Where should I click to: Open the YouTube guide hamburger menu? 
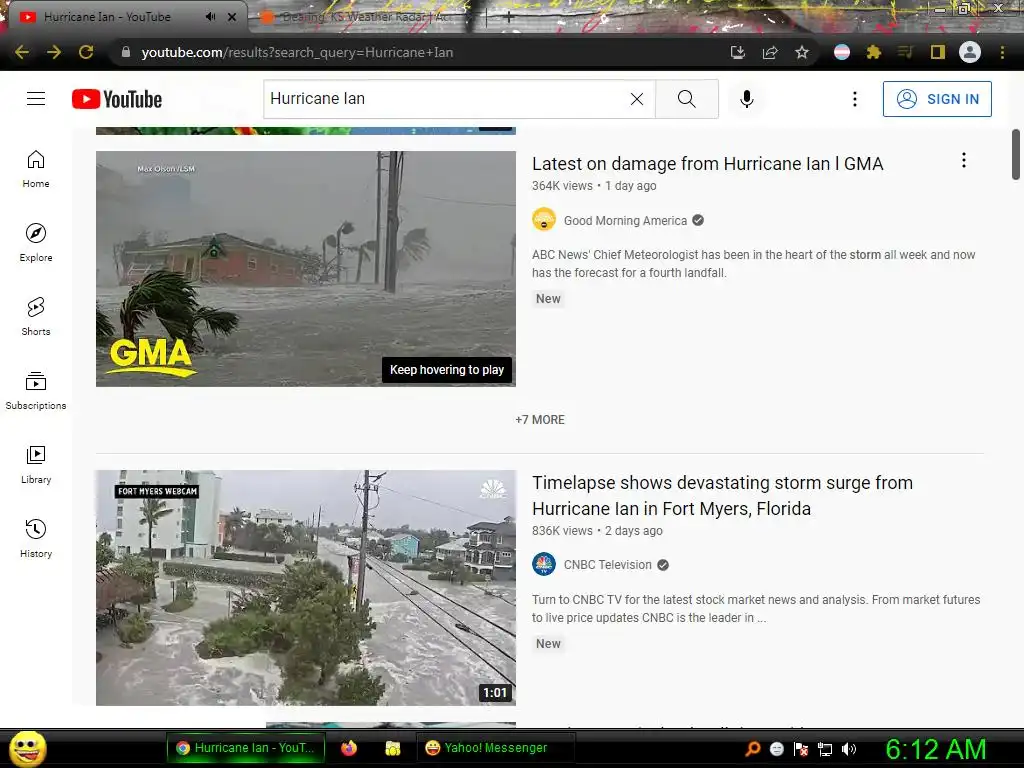click(x=36, y=99)
